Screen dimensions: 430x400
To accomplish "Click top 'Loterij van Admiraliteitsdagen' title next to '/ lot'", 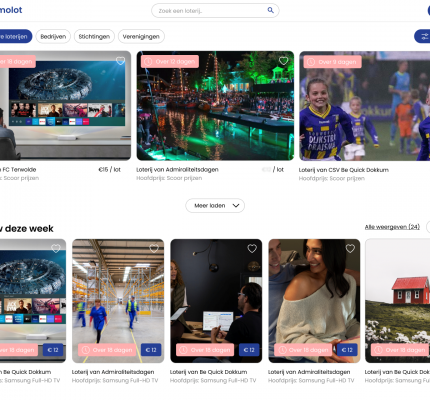I will 177,170.
